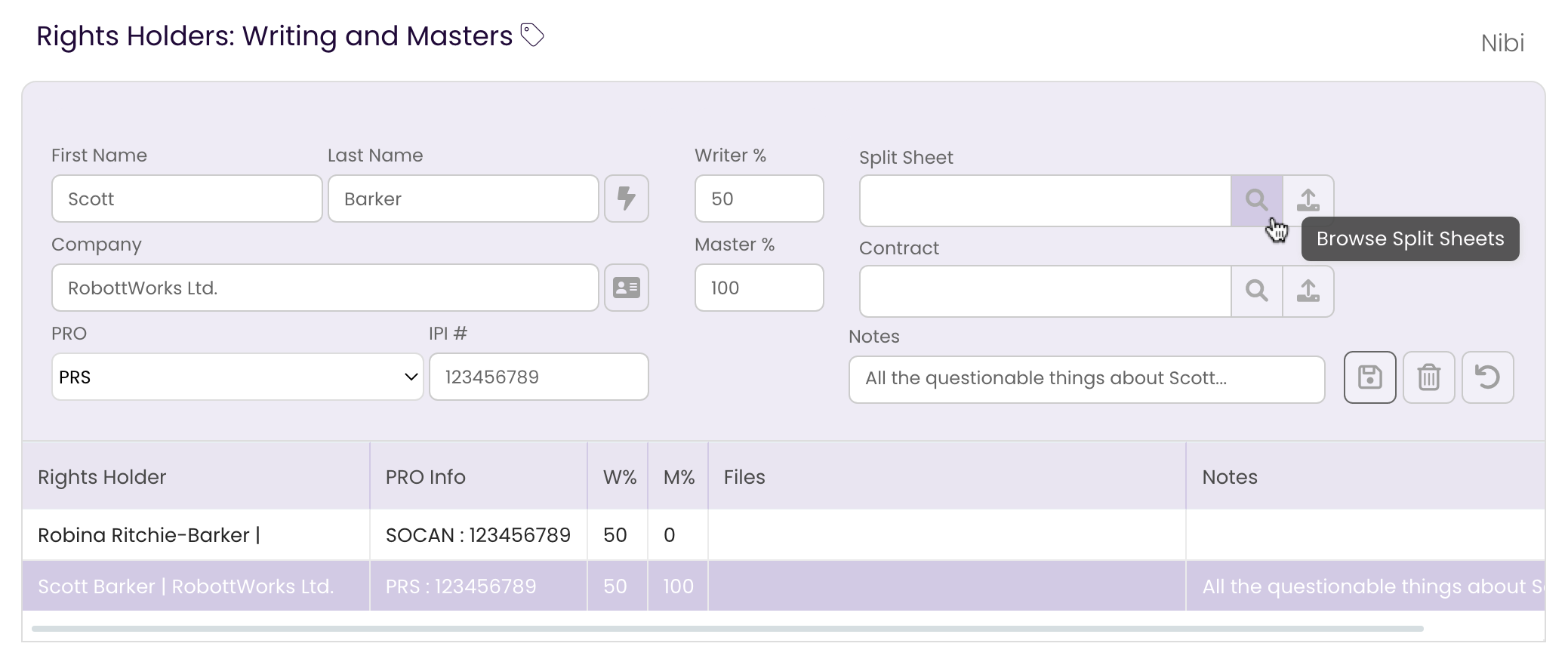Browse contracts with the magnifier icon
This screenshot has width=1568, height=668.
[x=1257, y=291]
